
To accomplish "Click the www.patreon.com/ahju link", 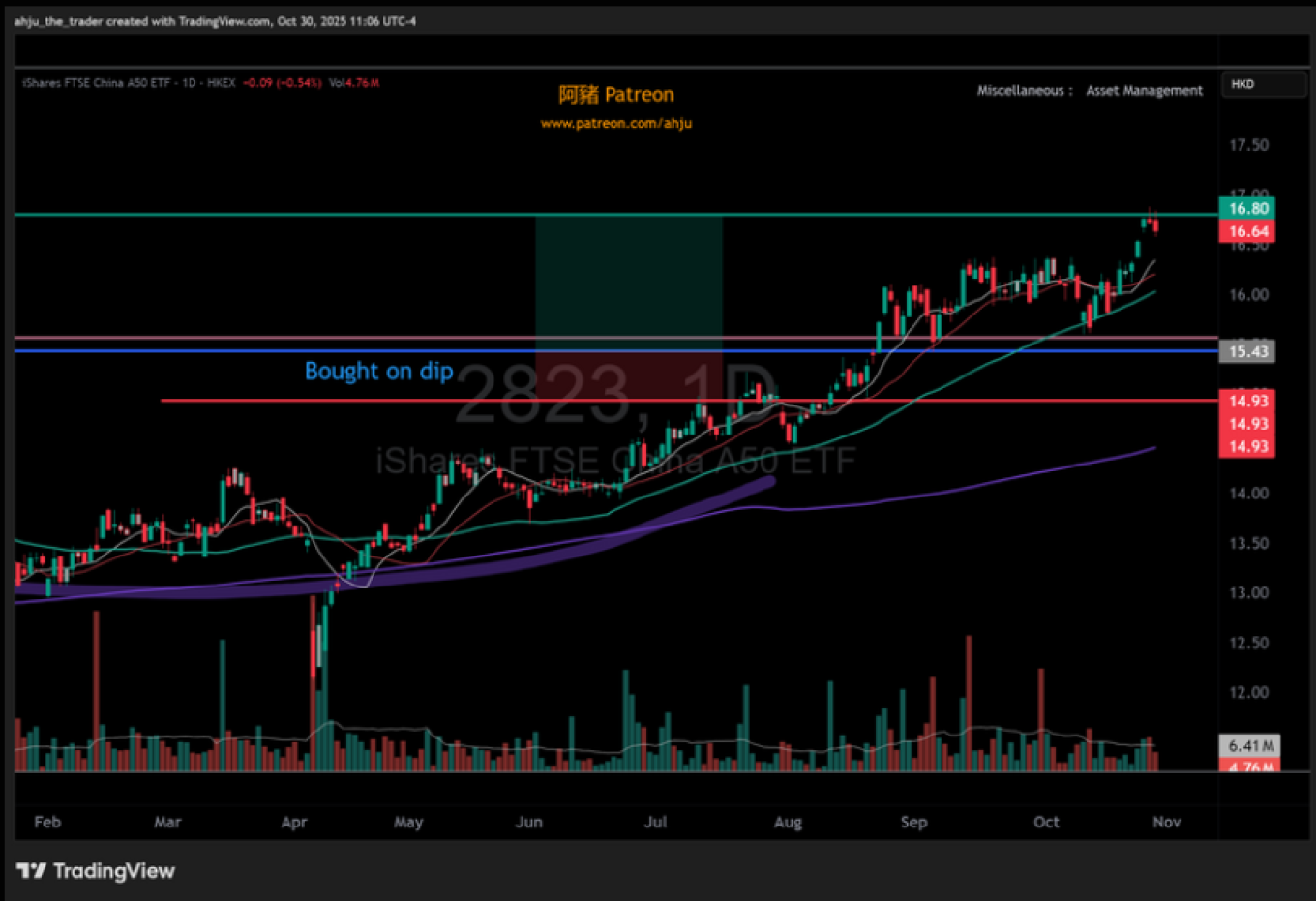I will 615,123.
